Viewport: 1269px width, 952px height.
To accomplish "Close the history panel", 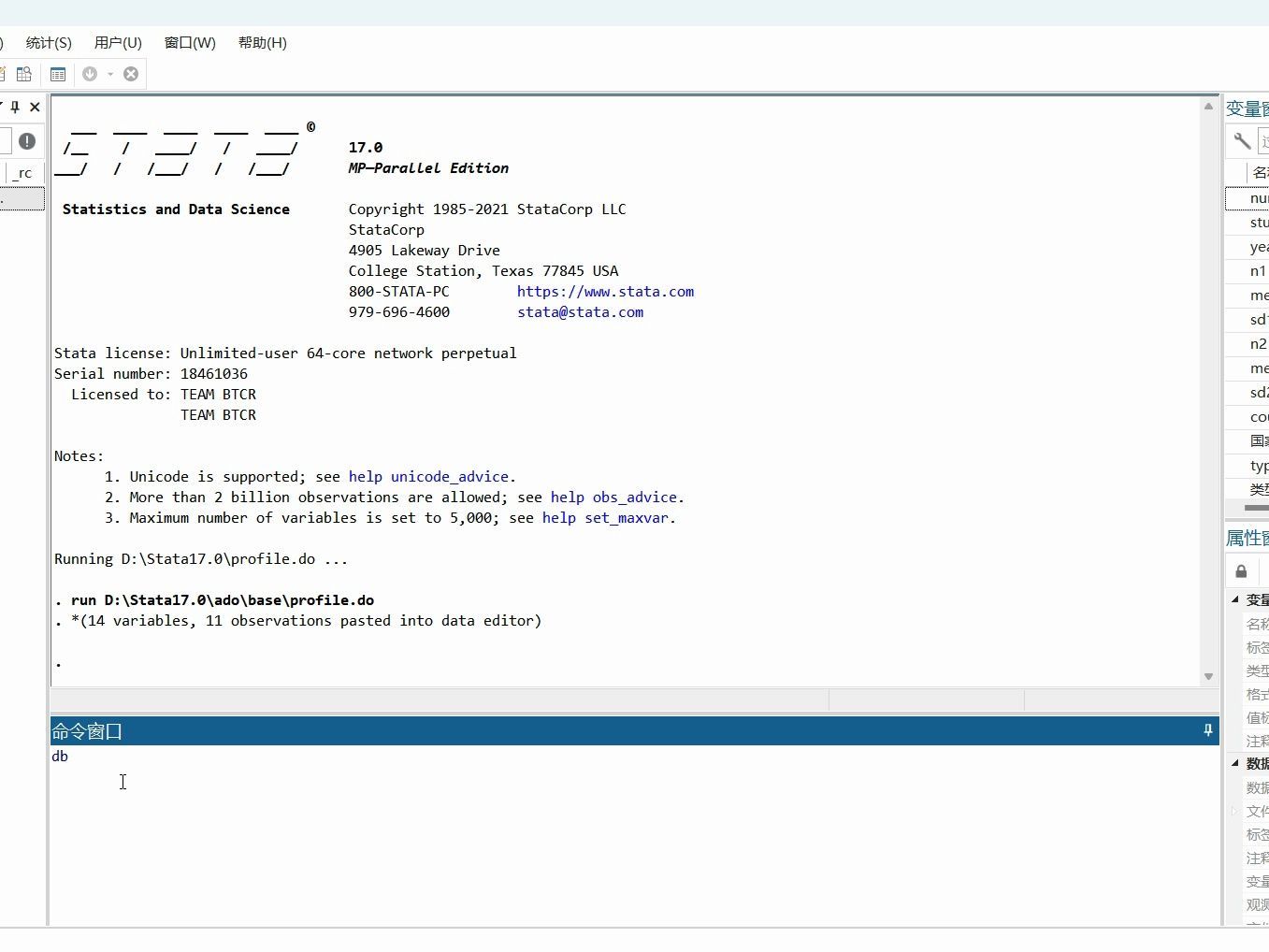I will [x=35, y=107].
